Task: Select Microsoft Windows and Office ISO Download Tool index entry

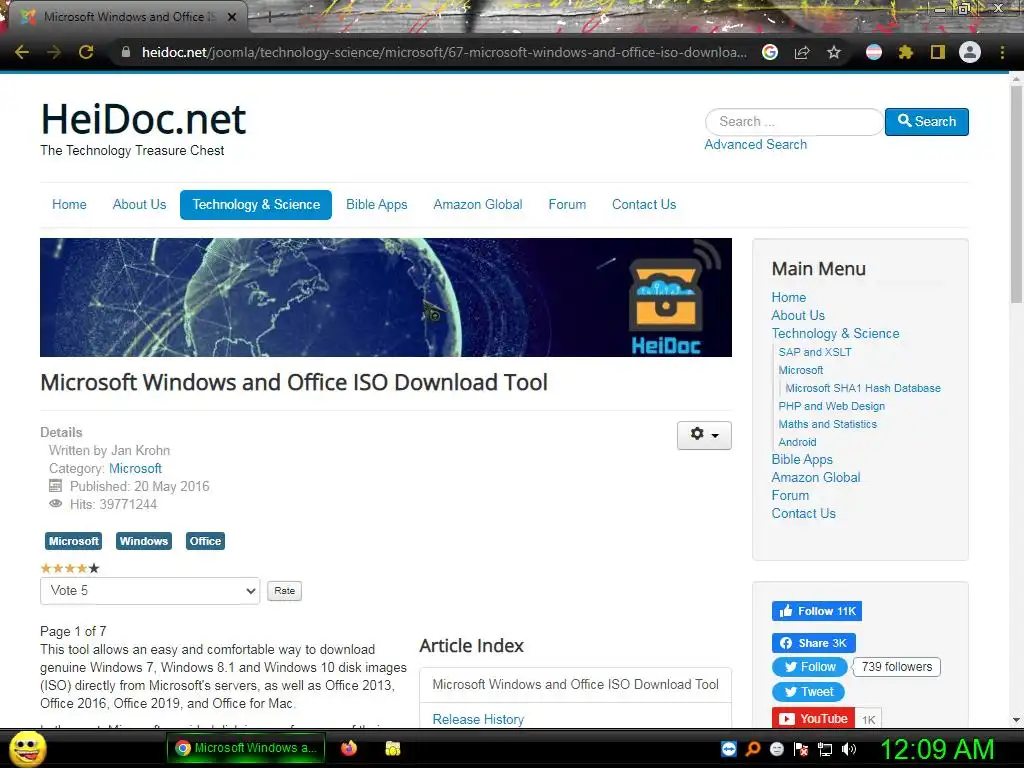Action: tap(575, 684)
